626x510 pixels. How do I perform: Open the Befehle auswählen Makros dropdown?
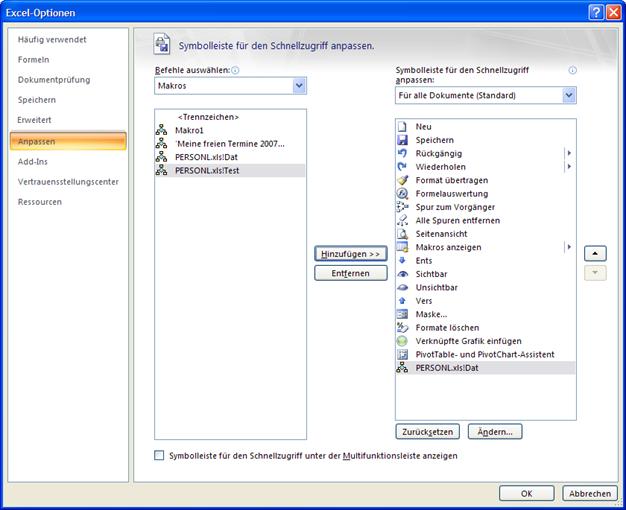(298, 87)
